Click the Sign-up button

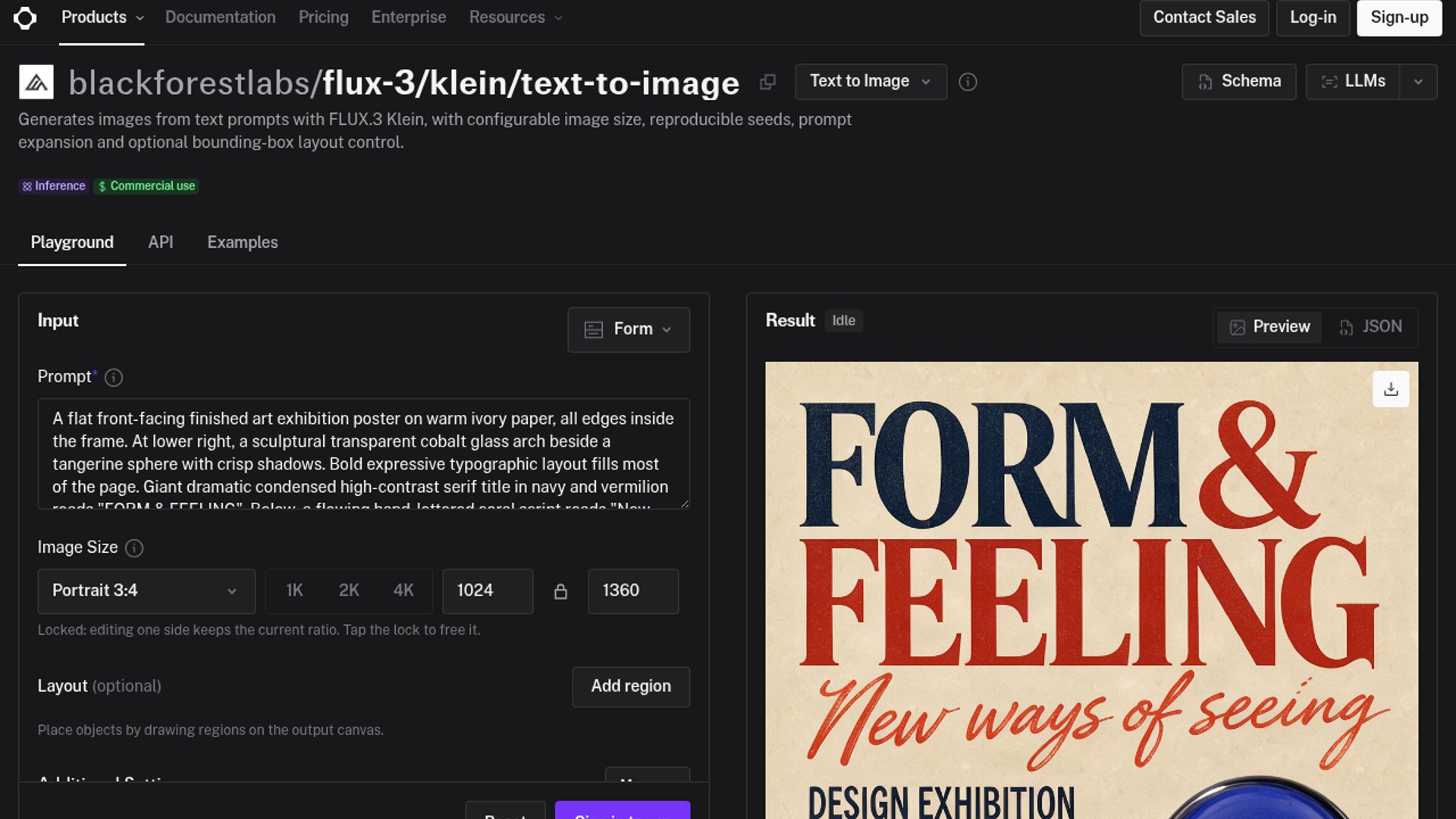[1400, 17]
